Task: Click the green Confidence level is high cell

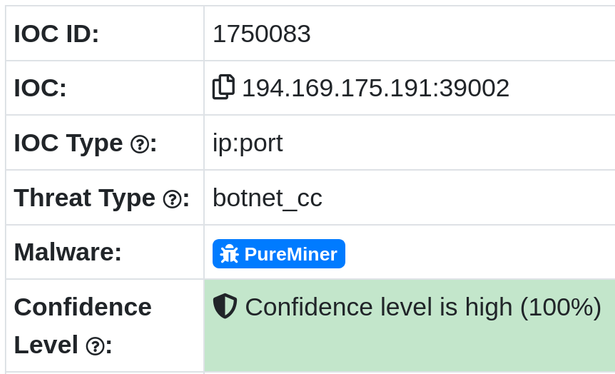Action: [409, 325]
